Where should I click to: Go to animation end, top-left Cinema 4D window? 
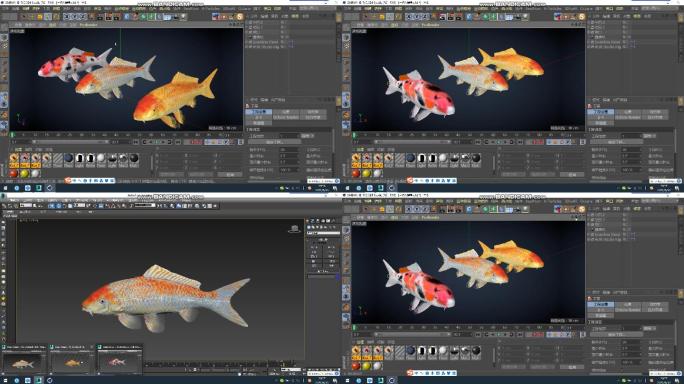pyautogui.click(x=178, y=142)
